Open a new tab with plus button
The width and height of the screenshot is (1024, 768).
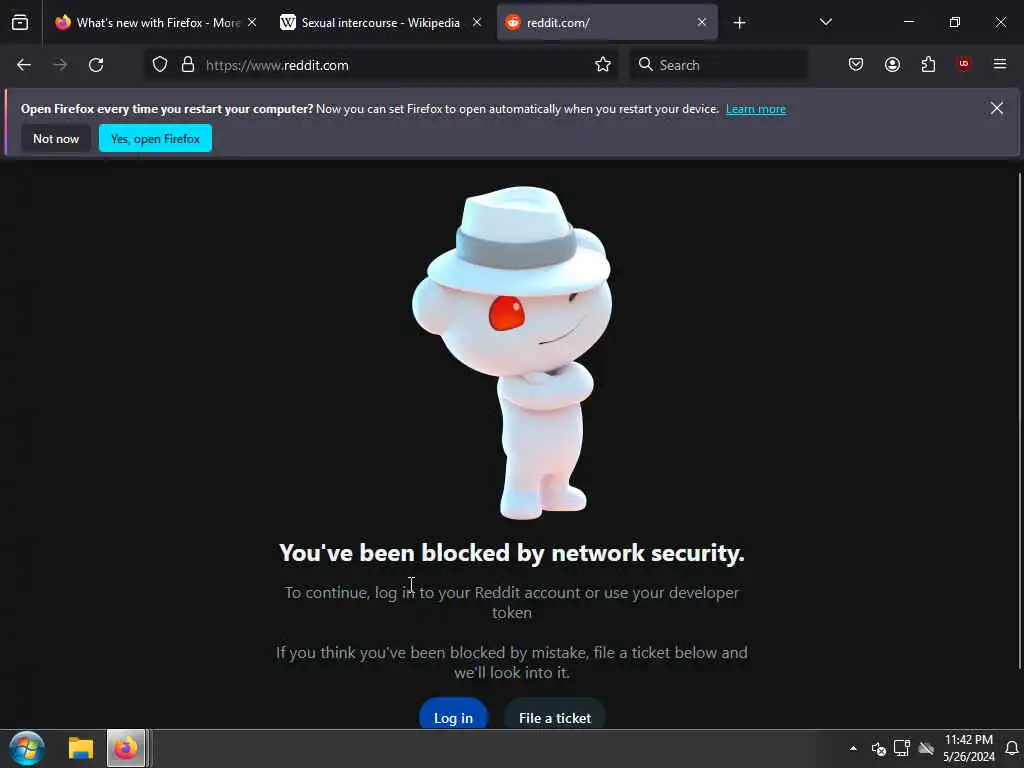click(x=739, y=23)
